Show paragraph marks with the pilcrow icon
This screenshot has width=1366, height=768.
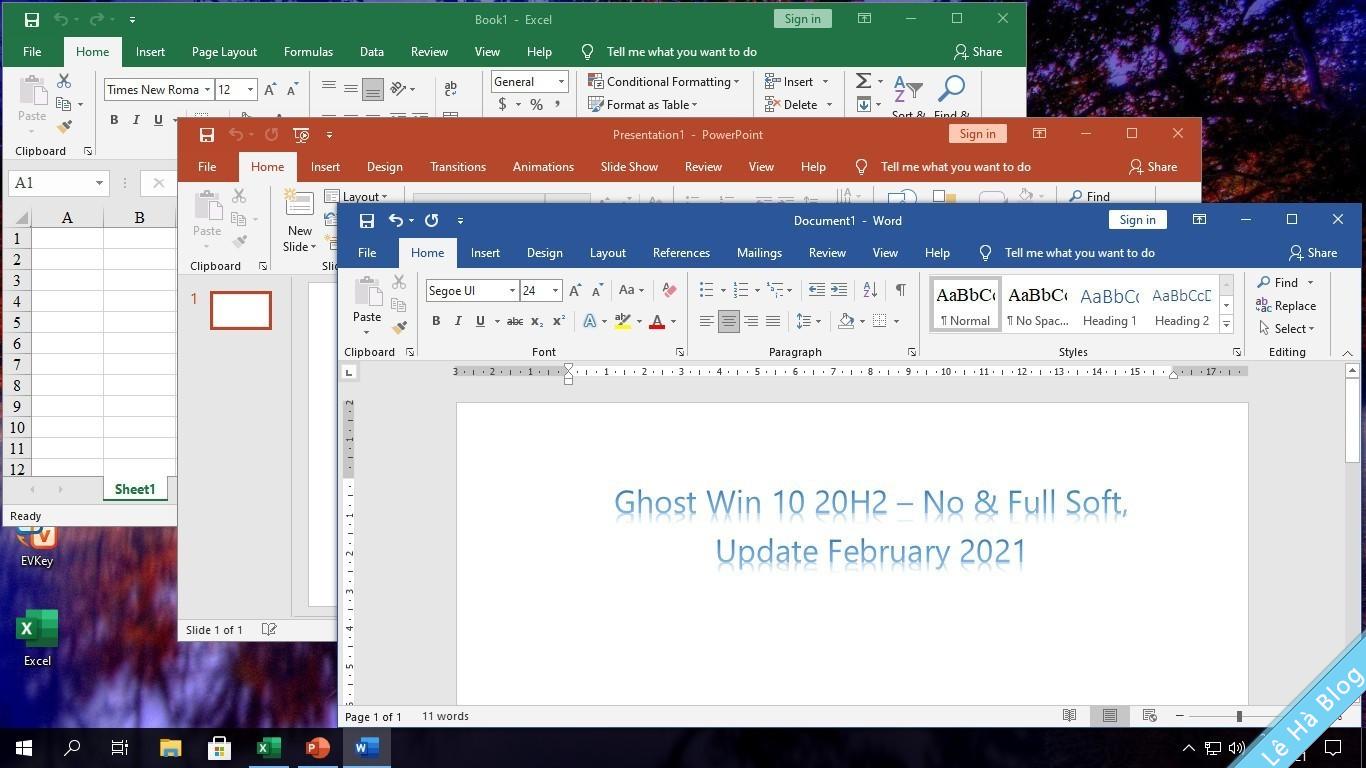[x=900, y=290]
